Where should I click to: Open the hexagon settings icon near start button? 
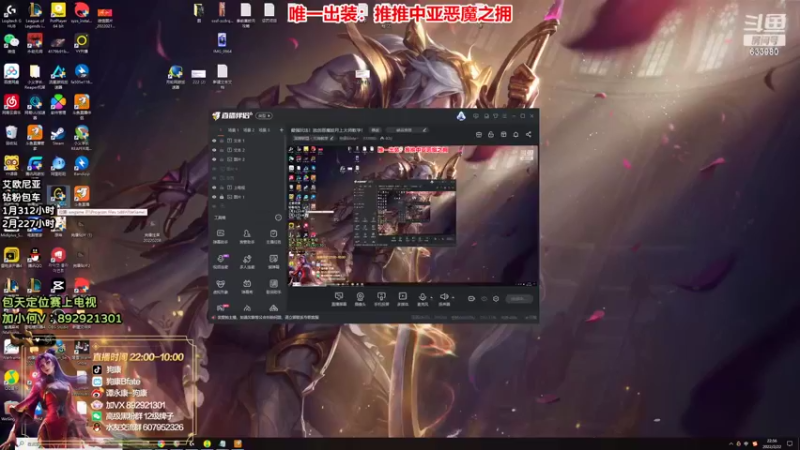click(496, 299)
